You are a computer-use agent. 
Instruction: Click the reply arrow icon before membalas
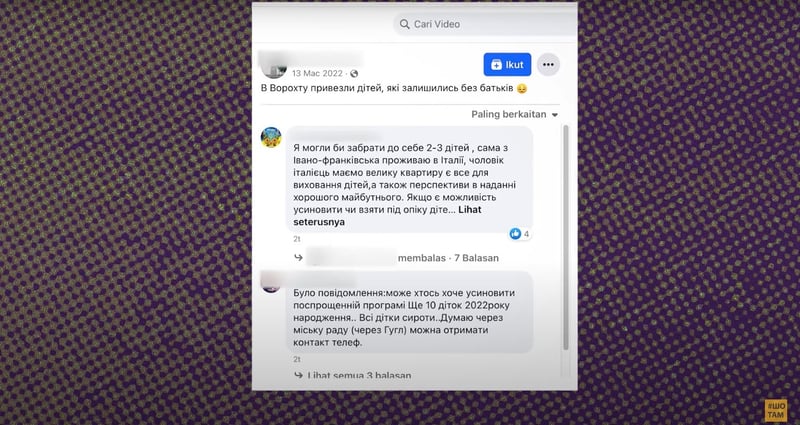pyautogui.click(x=298, y=258)
